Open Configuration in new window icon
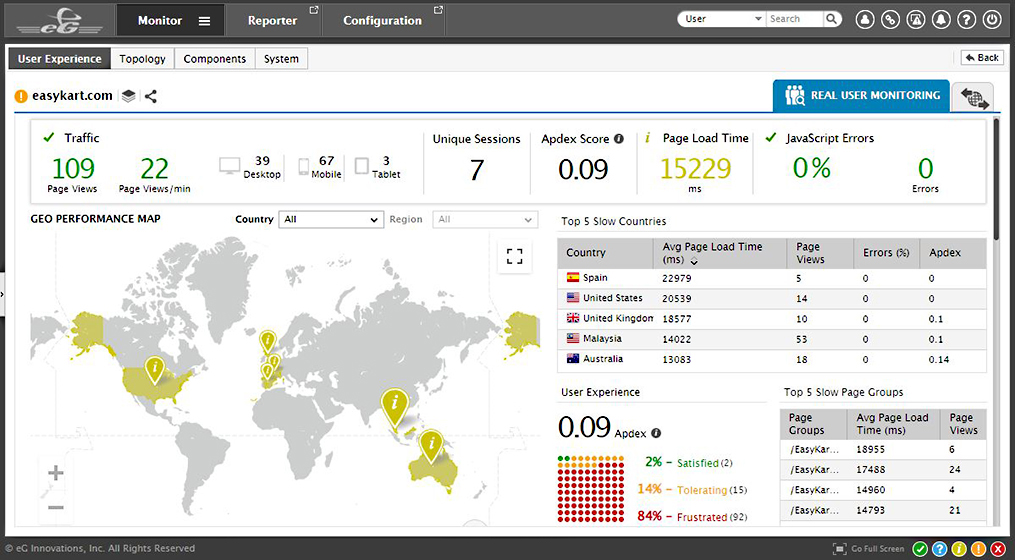 [438, 10]
